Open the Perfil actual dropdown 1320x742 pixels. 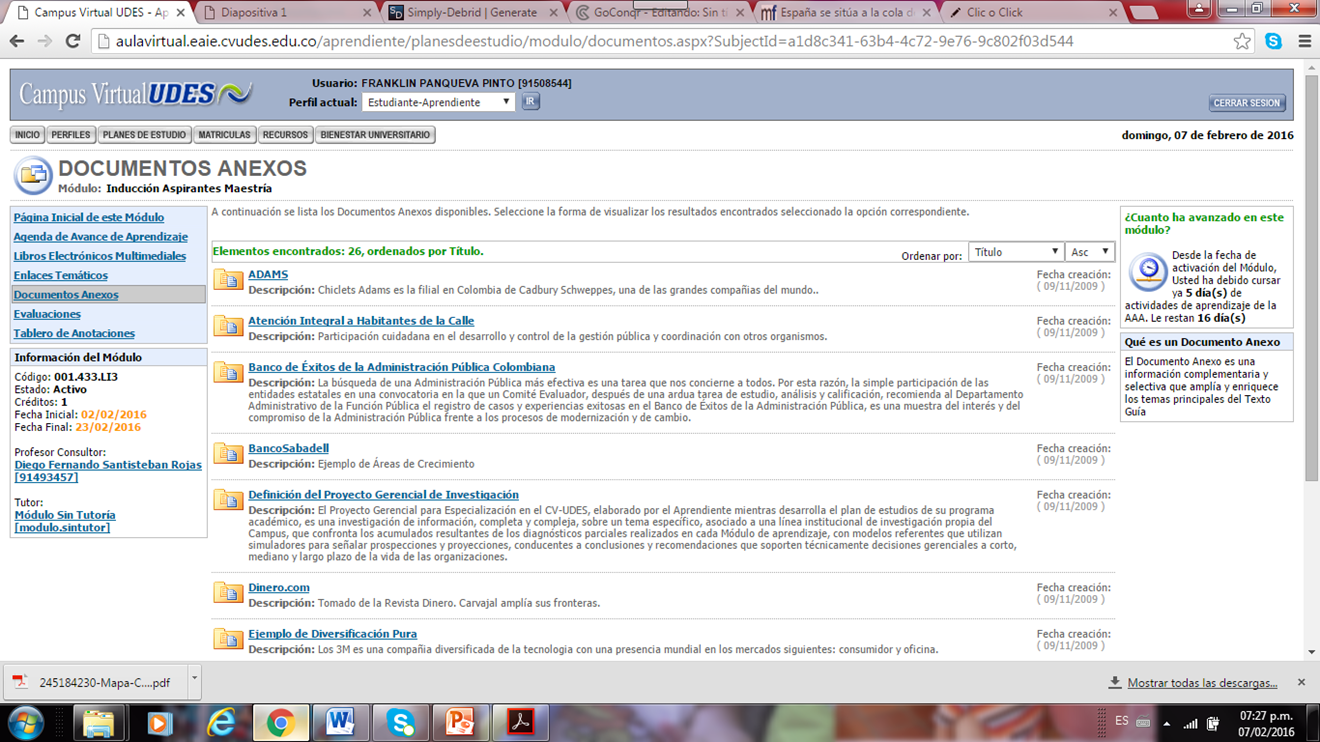coord(438,102)
